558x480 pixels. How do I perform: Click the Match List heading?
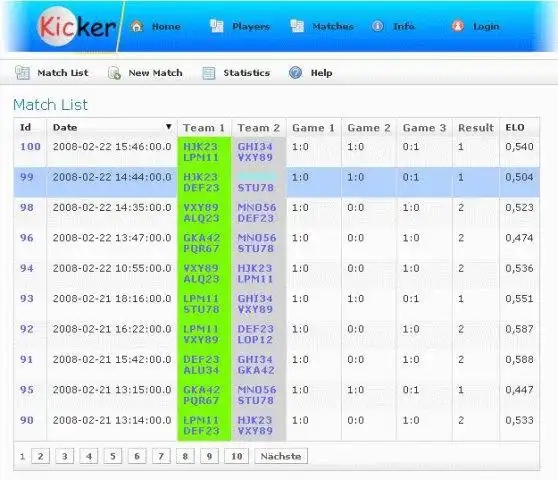pos(50,105)
